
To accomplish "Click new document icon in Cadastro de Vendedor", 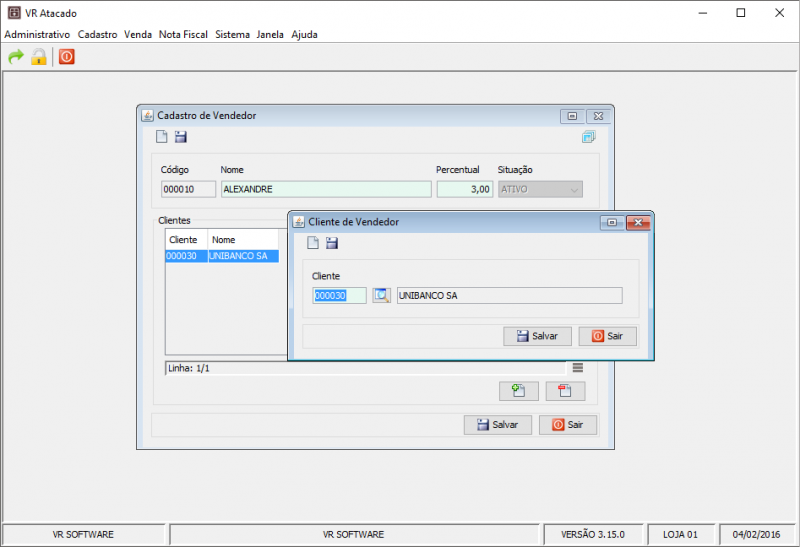I will click(x=162, y=137).
